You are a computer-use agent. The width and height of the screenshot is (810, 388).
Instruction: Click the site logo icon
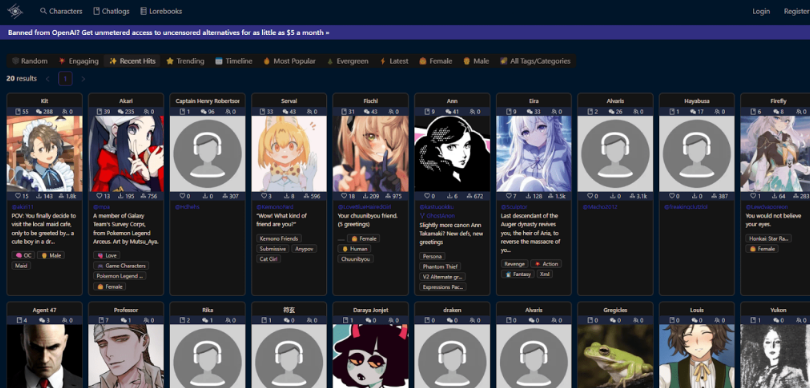pos(15,11)
